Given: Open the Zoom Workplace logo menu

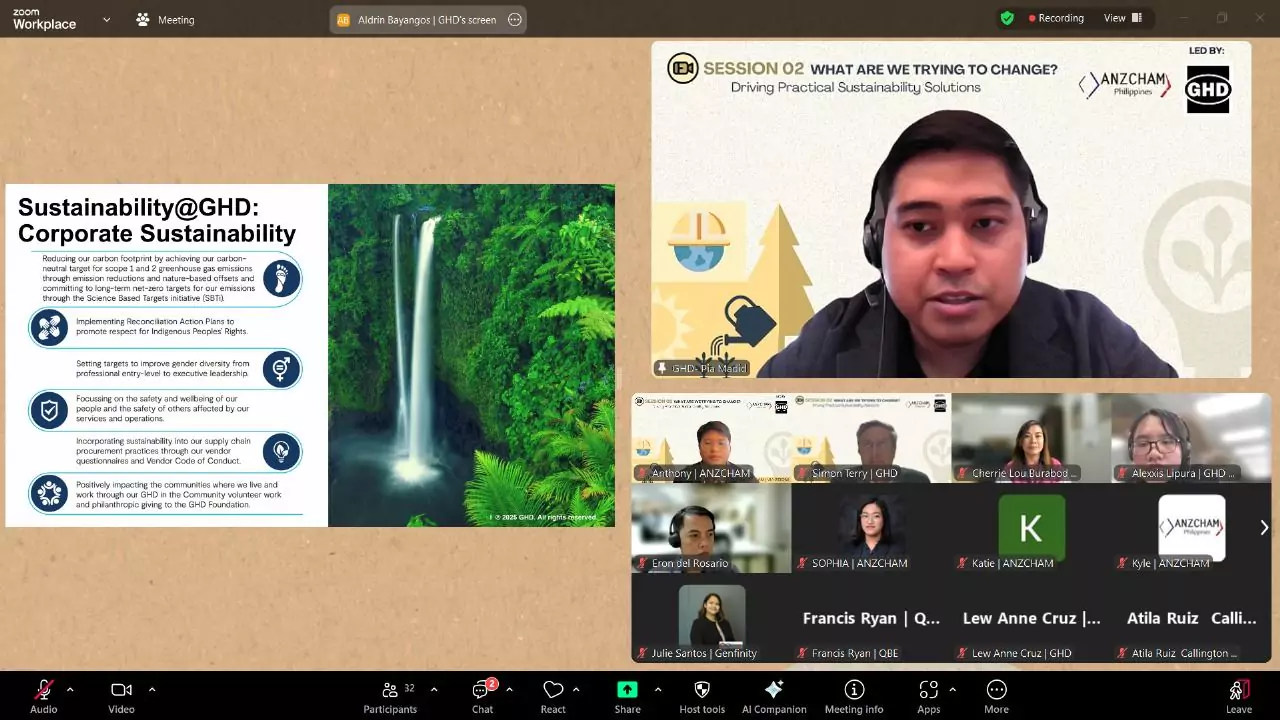Looking at the screenshot, I should tap(44, 19).
